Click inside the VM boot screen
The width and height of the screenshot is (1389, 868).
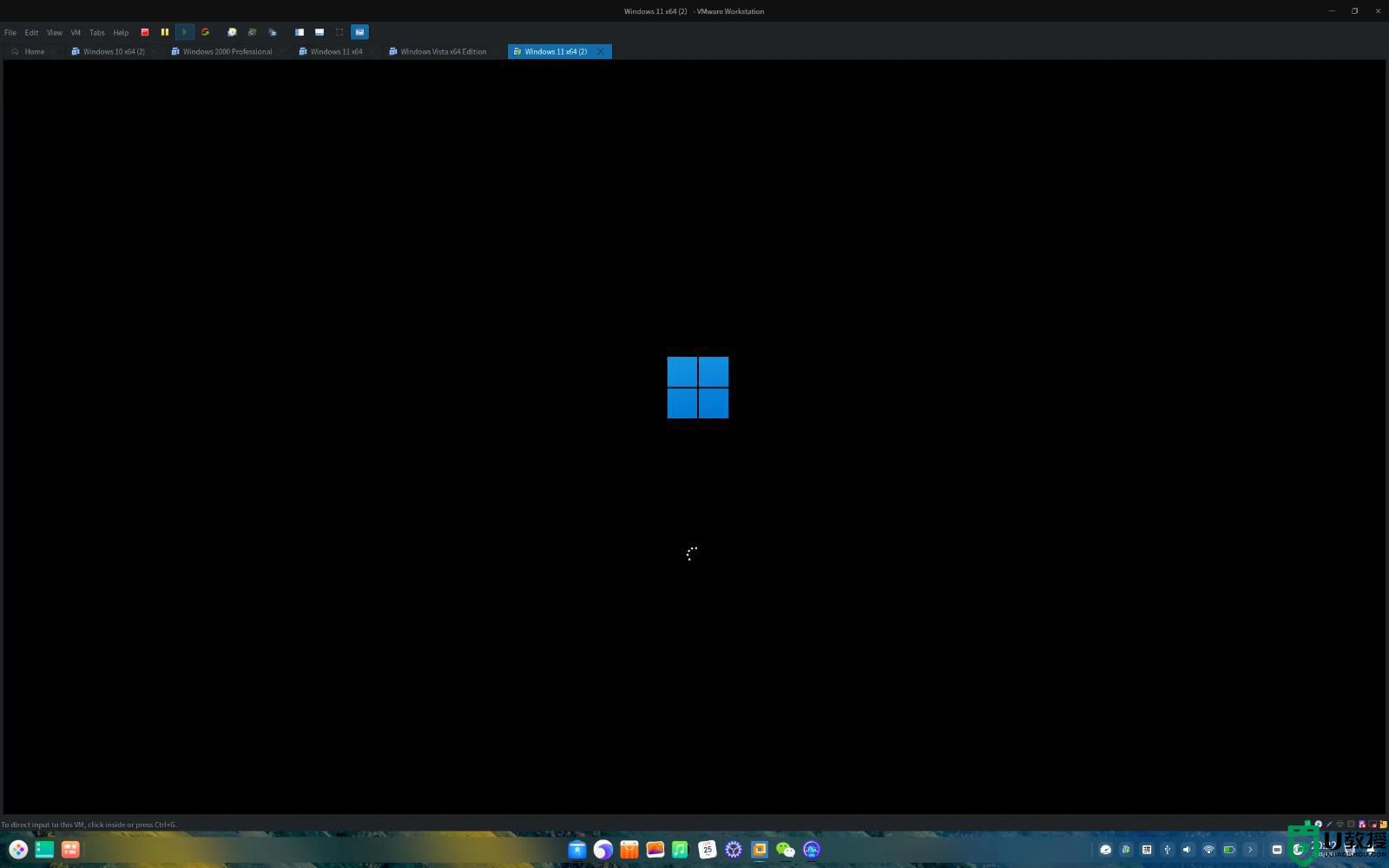(x=694, y=434)
